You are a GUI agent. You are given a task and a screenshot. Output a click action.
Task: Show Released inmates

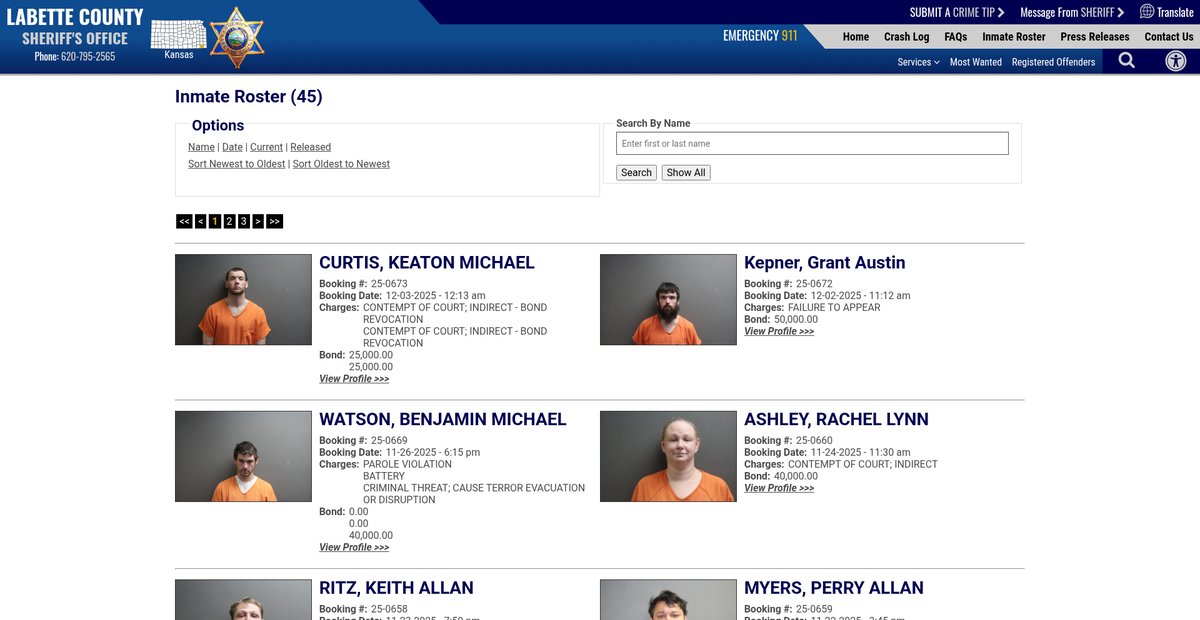coord(310,147)
